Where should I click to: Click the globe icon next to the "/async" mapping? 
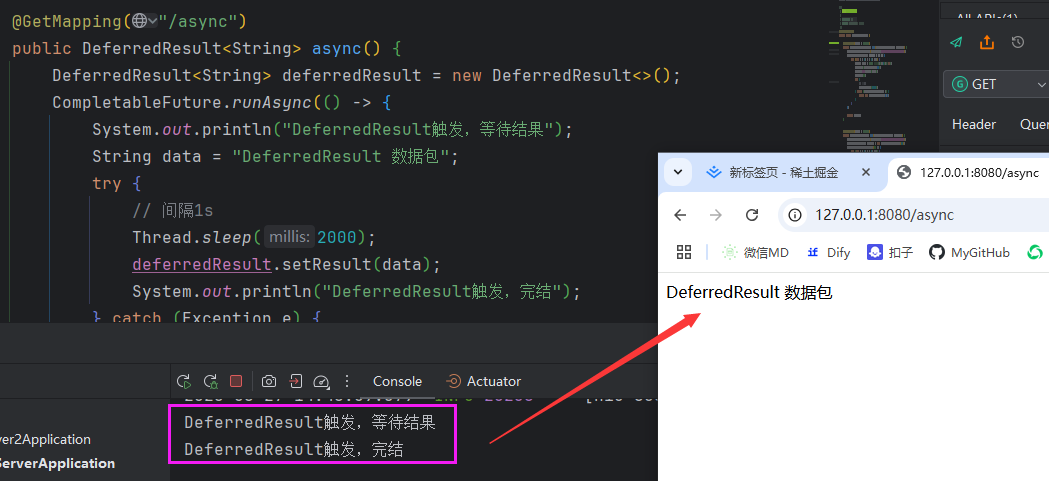(x=139, y=21)
